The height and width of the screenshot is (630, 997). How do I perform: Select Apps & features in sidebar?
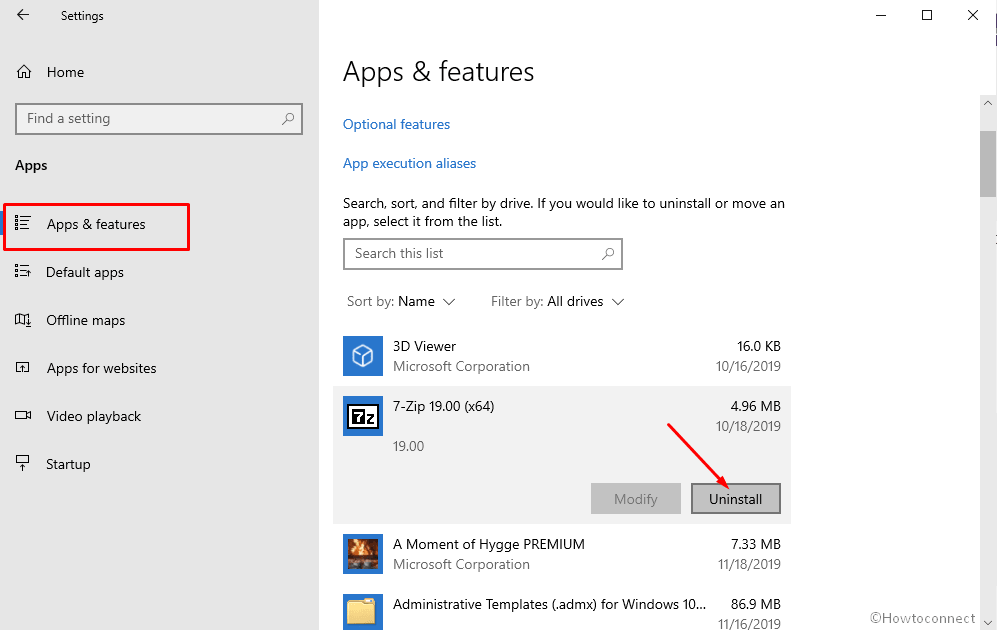click(x=97, y=224)
